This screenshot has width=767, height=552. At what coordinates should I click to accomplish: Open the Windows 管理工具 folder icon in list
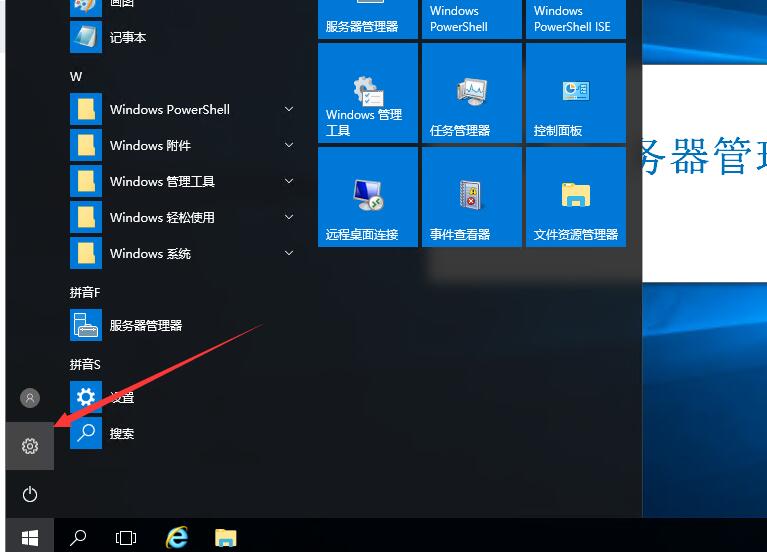pyautogui.click(x=86, y=181)
